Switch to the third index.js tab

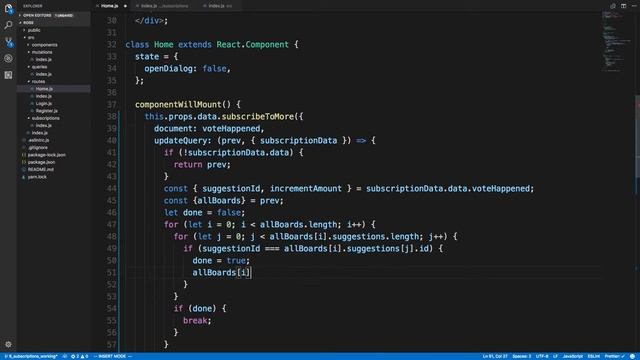[220, 6]
